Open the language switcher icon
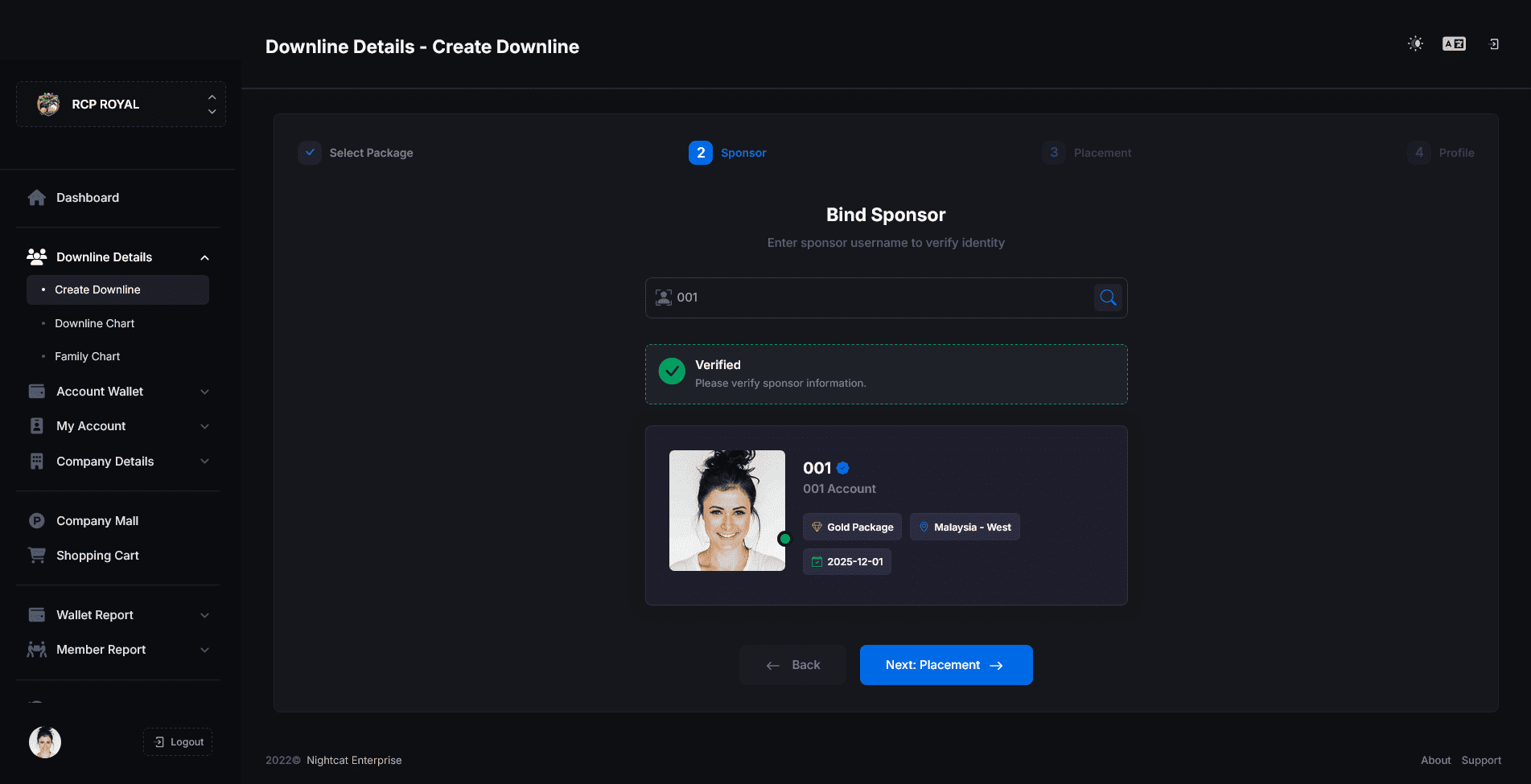Image resolution: width=1531 pixels, height=784 pixels. click(x=1454, y=43)
